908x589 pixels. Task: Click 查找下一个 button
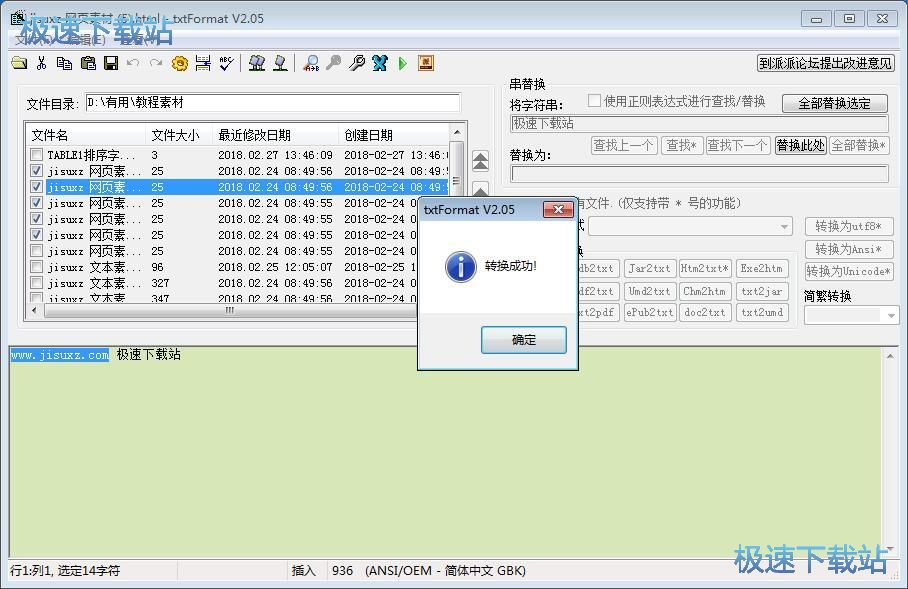[x=737, y=145]
